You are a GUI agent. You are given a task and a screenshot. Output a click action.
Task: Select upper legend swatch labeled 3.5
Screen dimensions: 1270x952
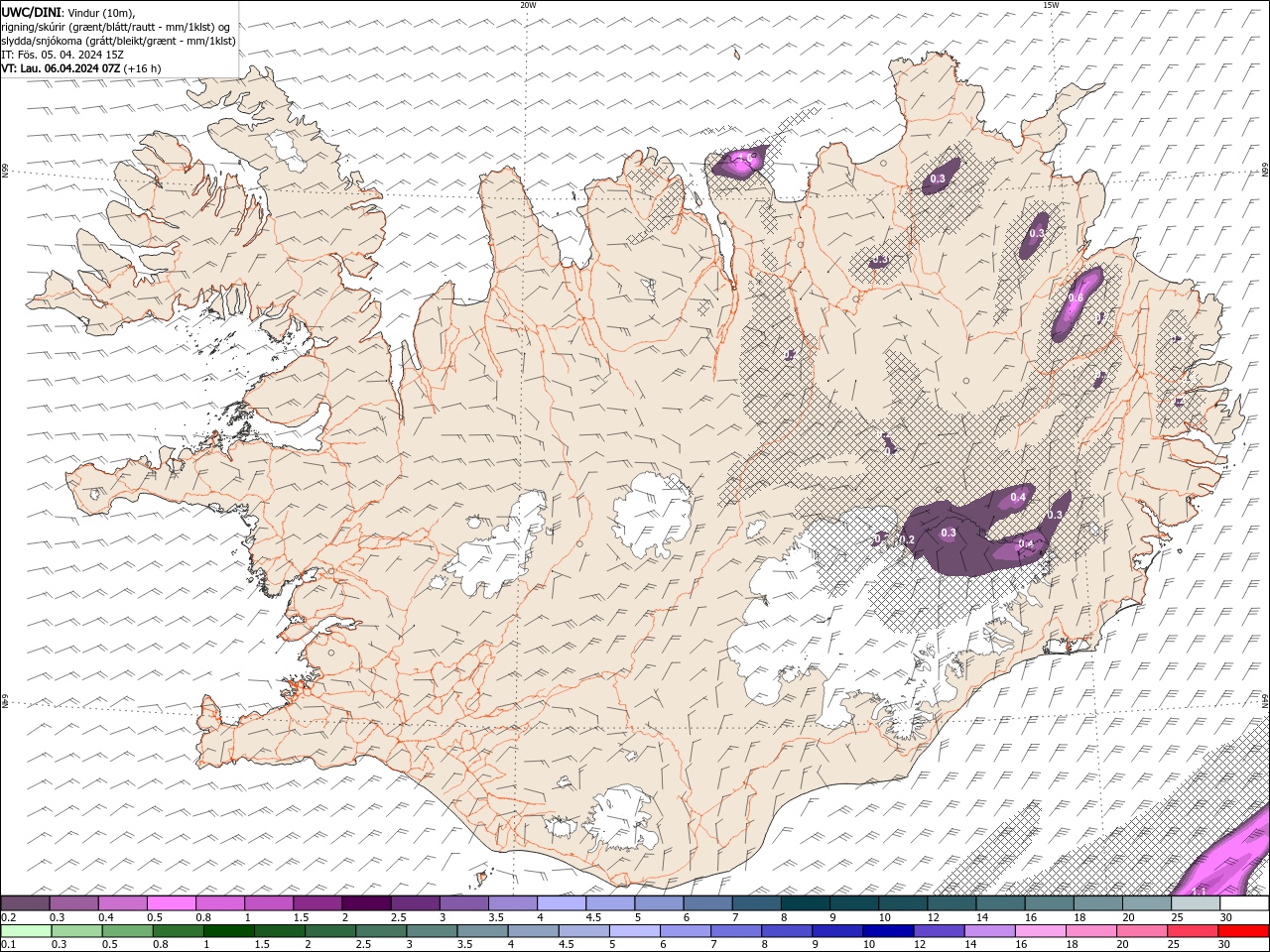[512, 903]
